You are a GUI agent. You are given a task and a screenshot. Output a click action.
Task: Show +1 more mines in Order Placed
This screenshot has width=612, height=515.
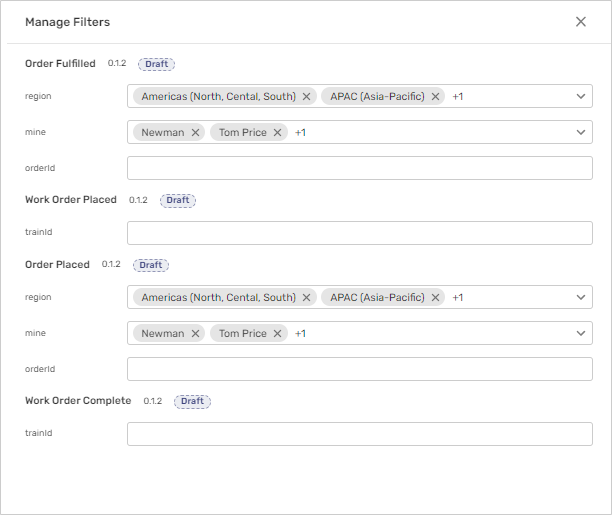click(300, 334)
